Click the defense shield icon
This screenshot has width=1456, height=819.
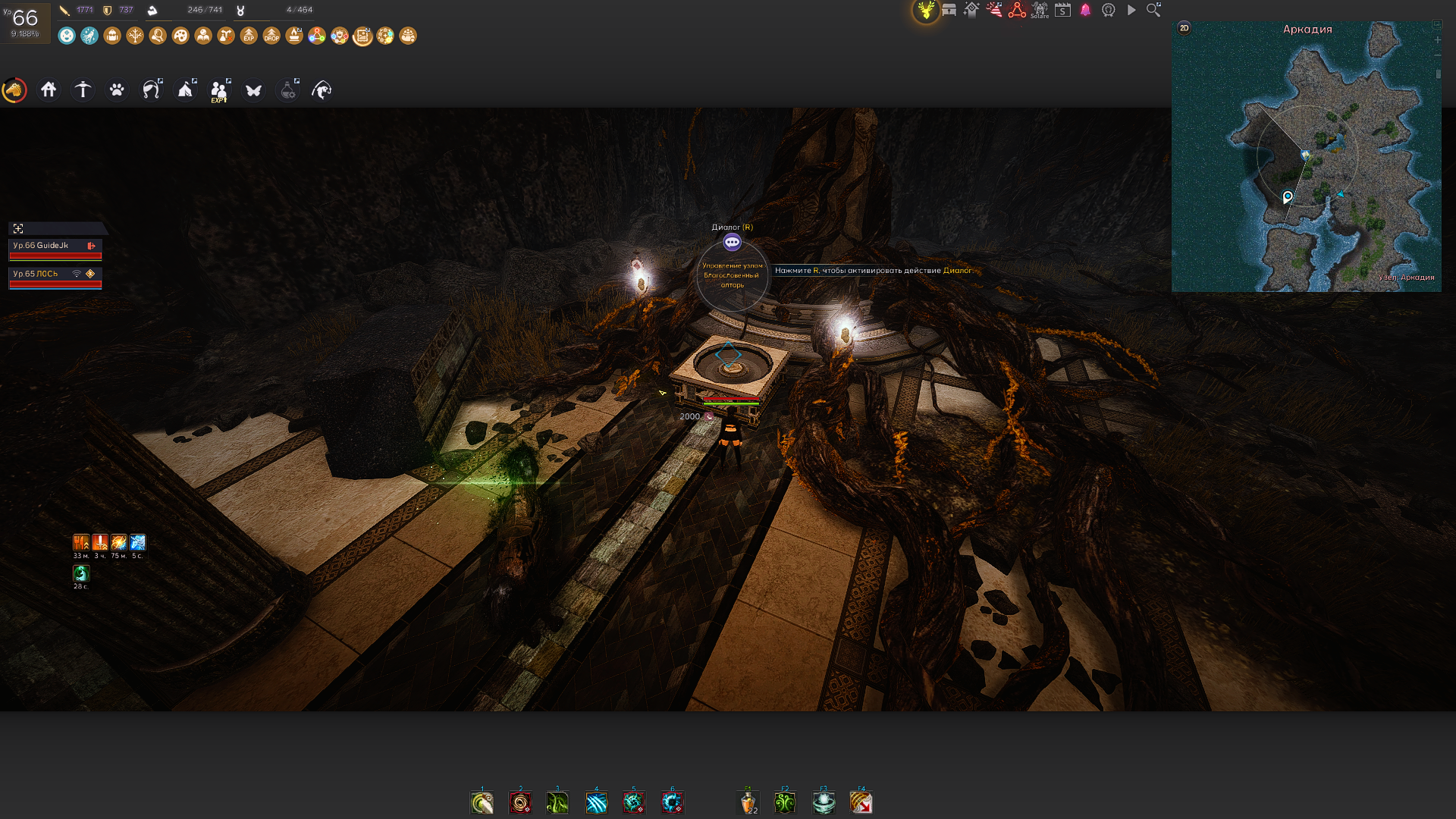click(107, 10)
